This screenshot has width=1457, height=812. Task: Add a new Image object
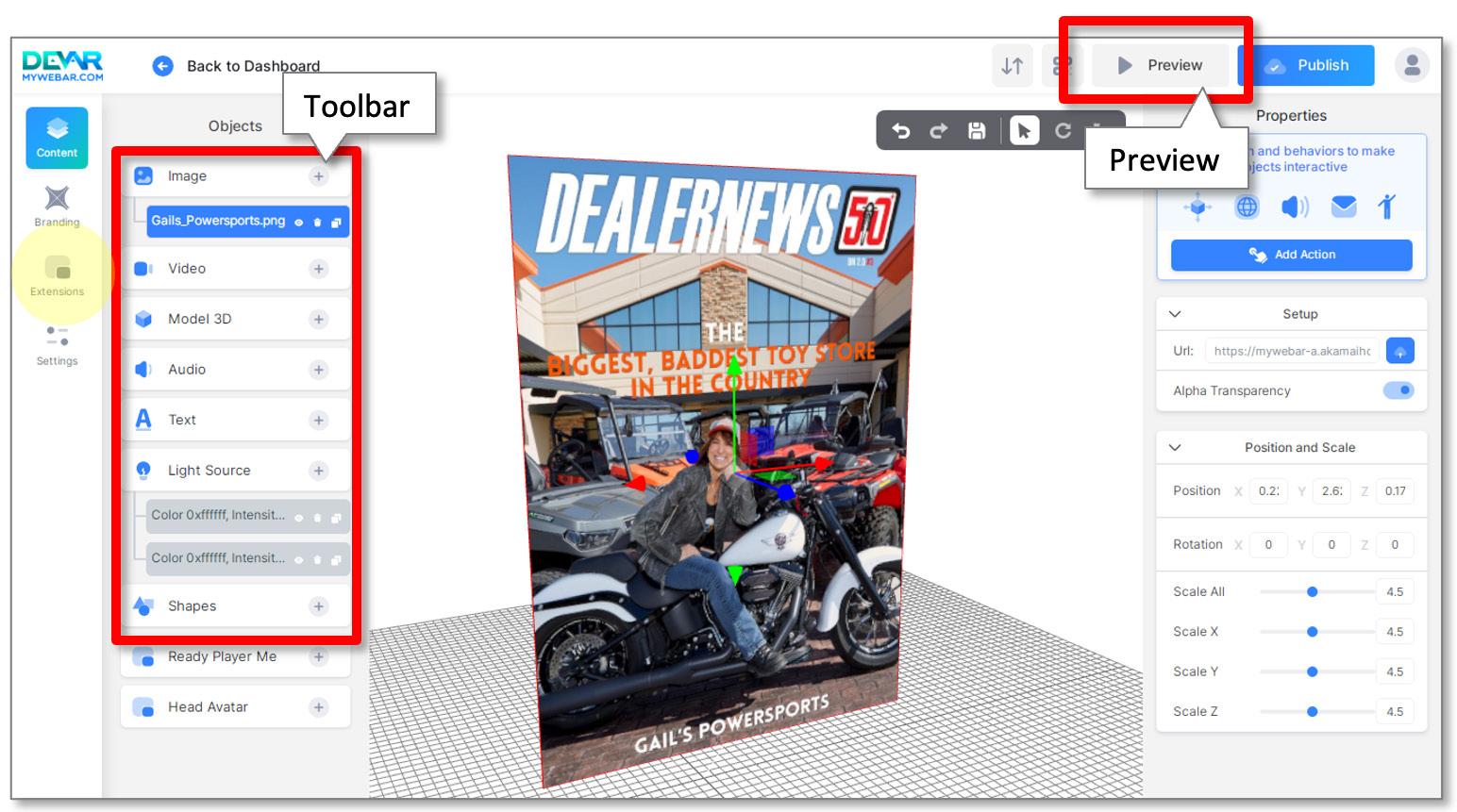pos(319,176)
